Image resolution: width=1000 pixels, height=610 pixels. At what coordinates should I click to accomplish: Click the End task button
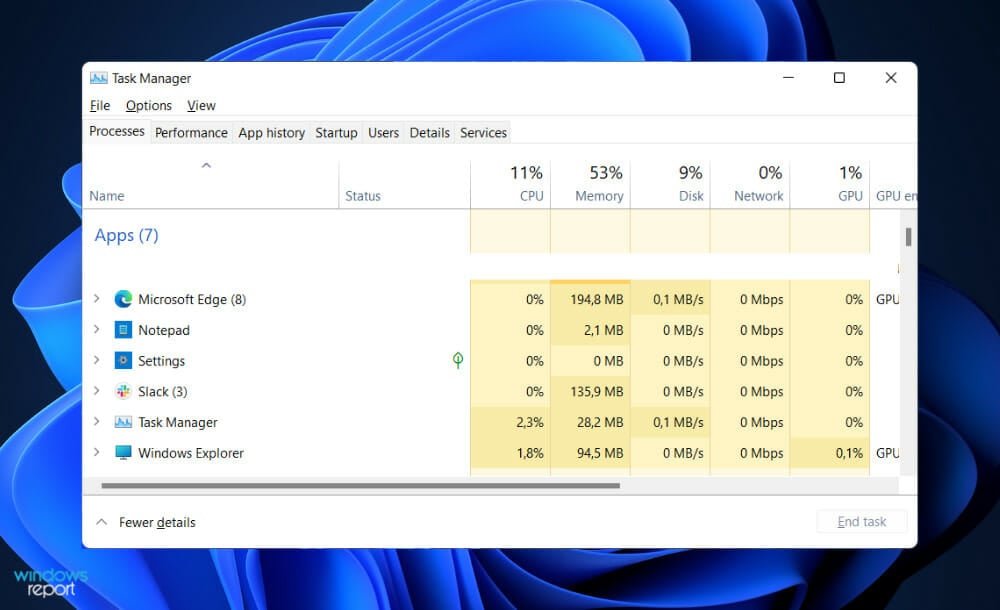point(861,521)
